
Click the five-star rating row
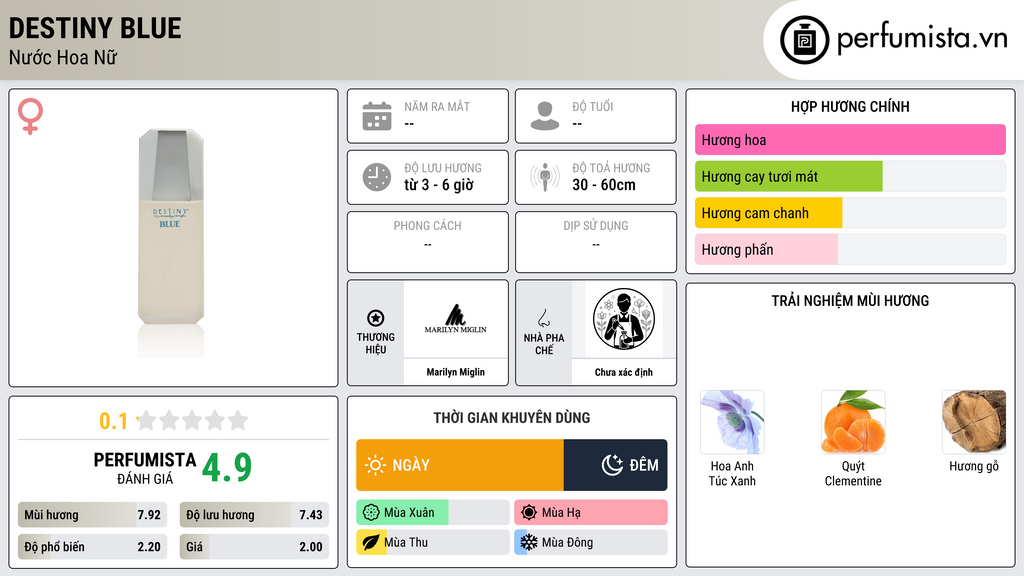pos(192,420)
